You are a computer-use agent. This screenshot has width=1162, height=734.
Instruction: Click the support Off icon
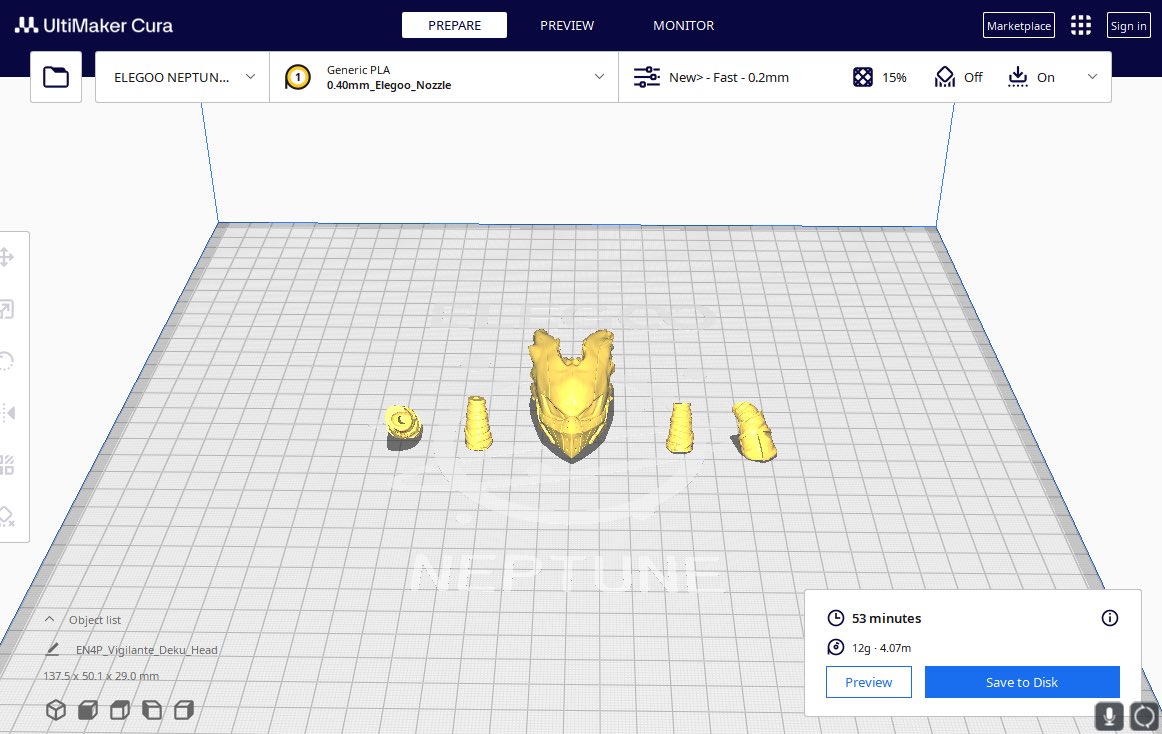pos(944,77)
